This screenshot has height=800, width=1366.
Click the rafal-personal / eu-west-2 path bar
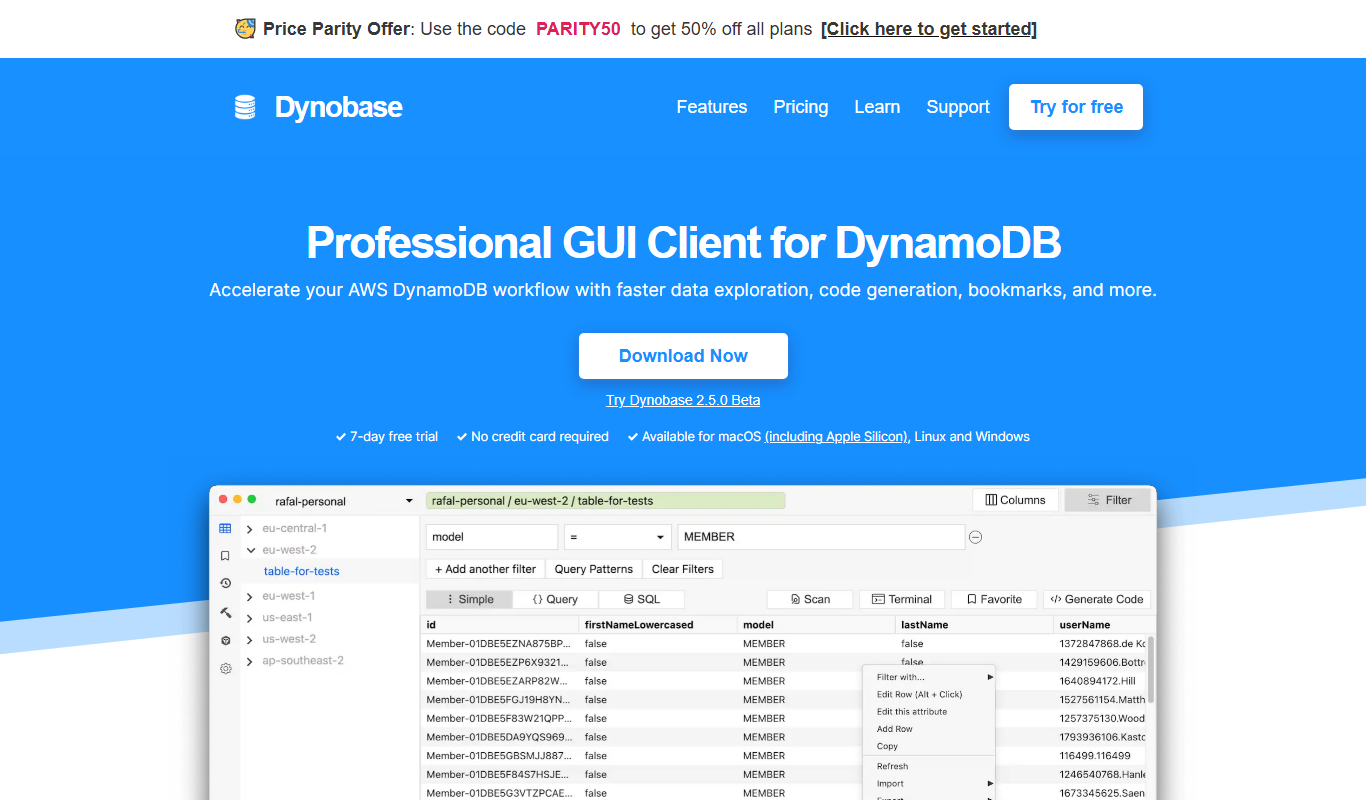[x=605, y=501]
